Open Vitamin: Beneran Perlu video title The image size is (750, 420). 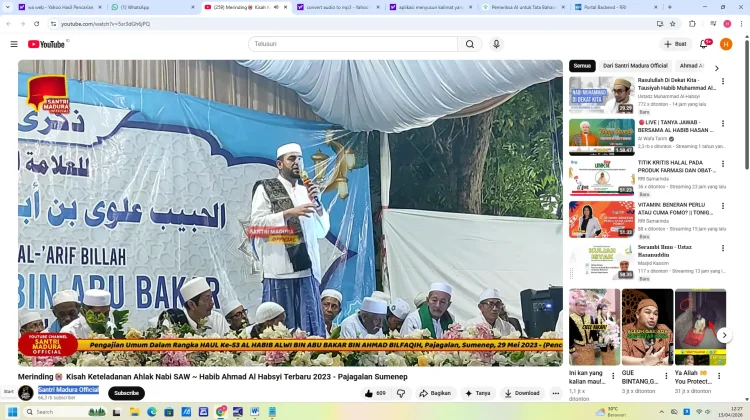point(675,209)
